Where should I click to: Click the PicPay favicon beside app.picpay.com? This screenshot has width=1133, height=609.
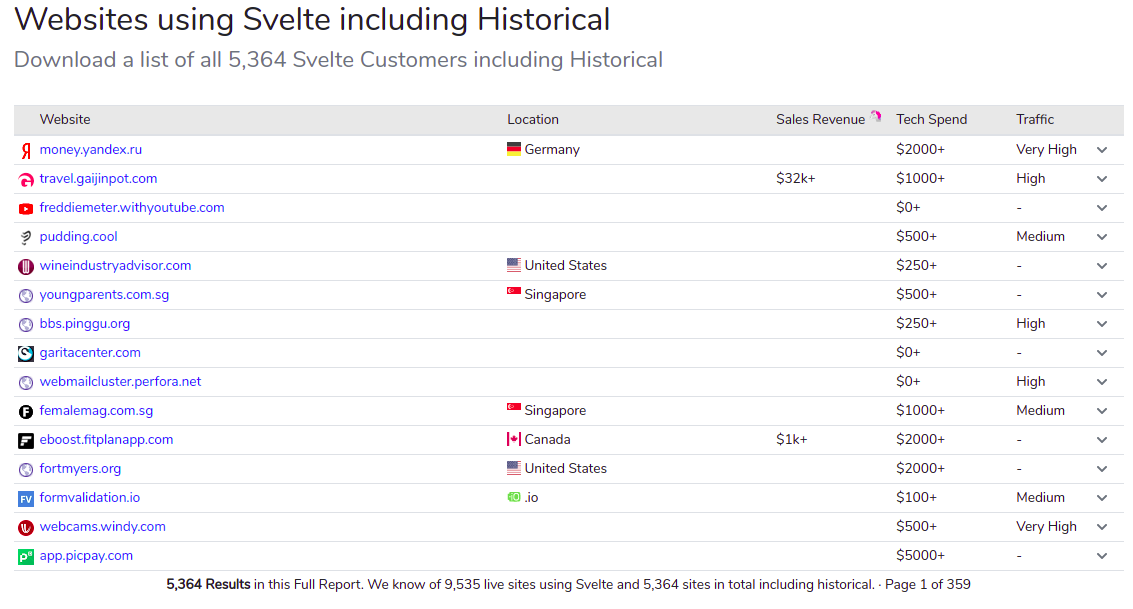point(26,556)
